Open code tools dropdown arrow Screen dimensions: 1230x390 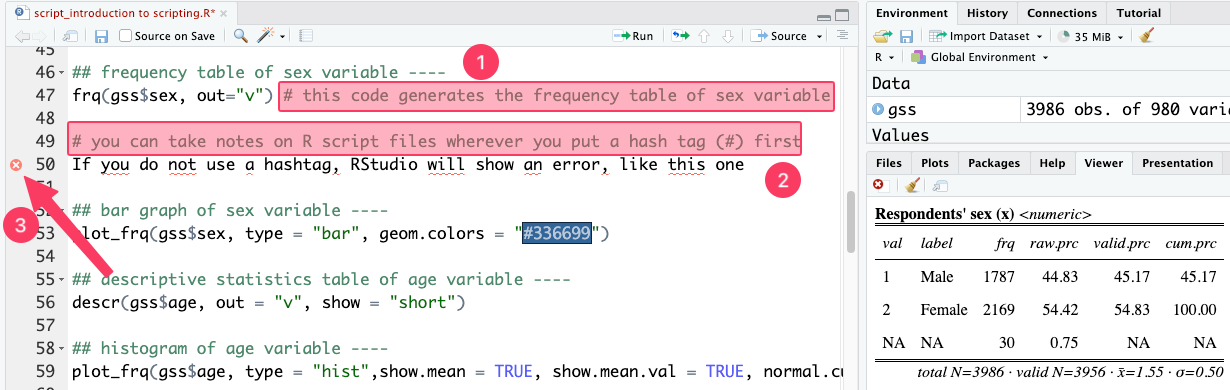[283, 37]
